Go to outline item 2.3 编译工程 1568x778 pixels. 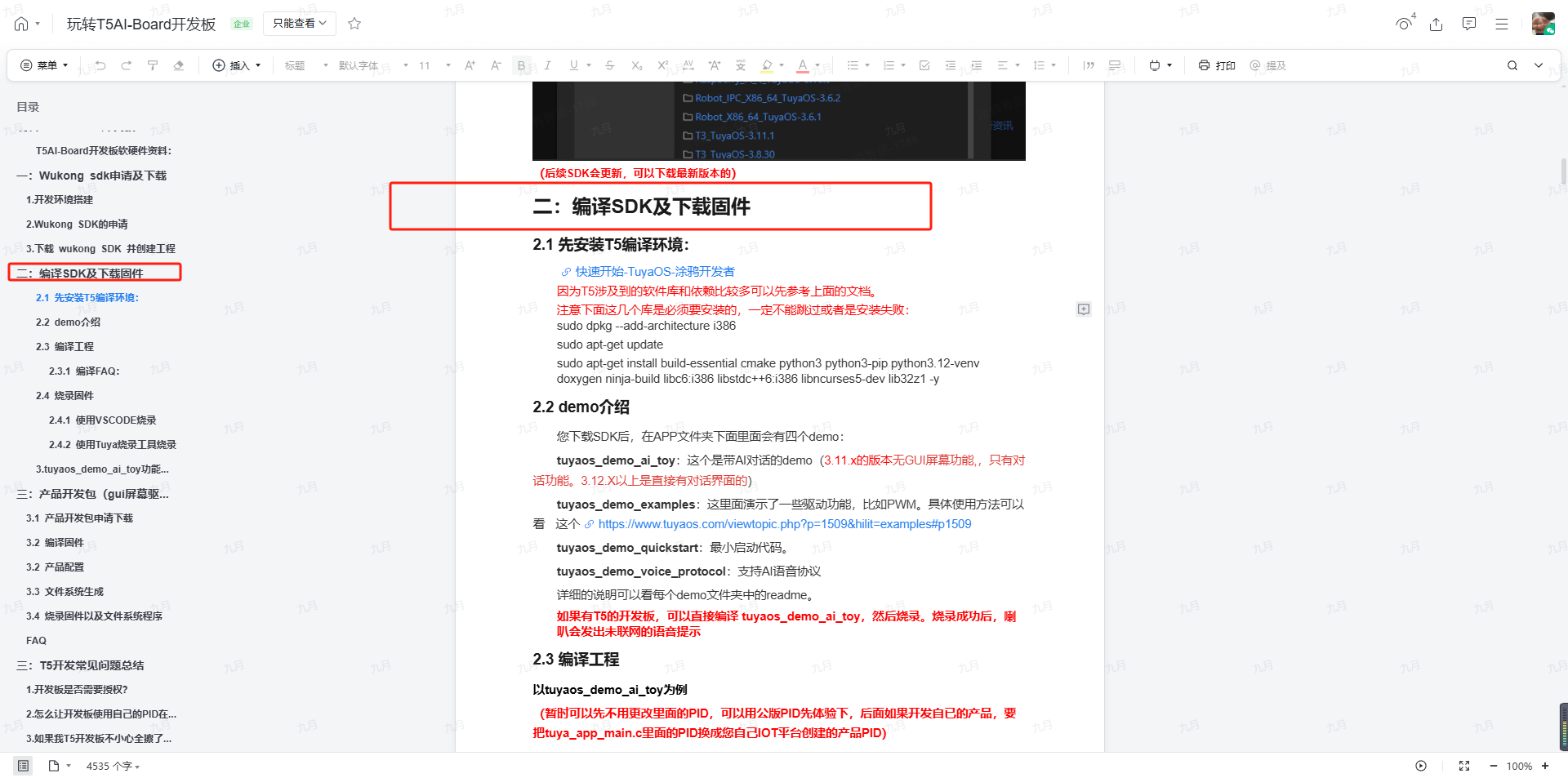coord(65,347)
